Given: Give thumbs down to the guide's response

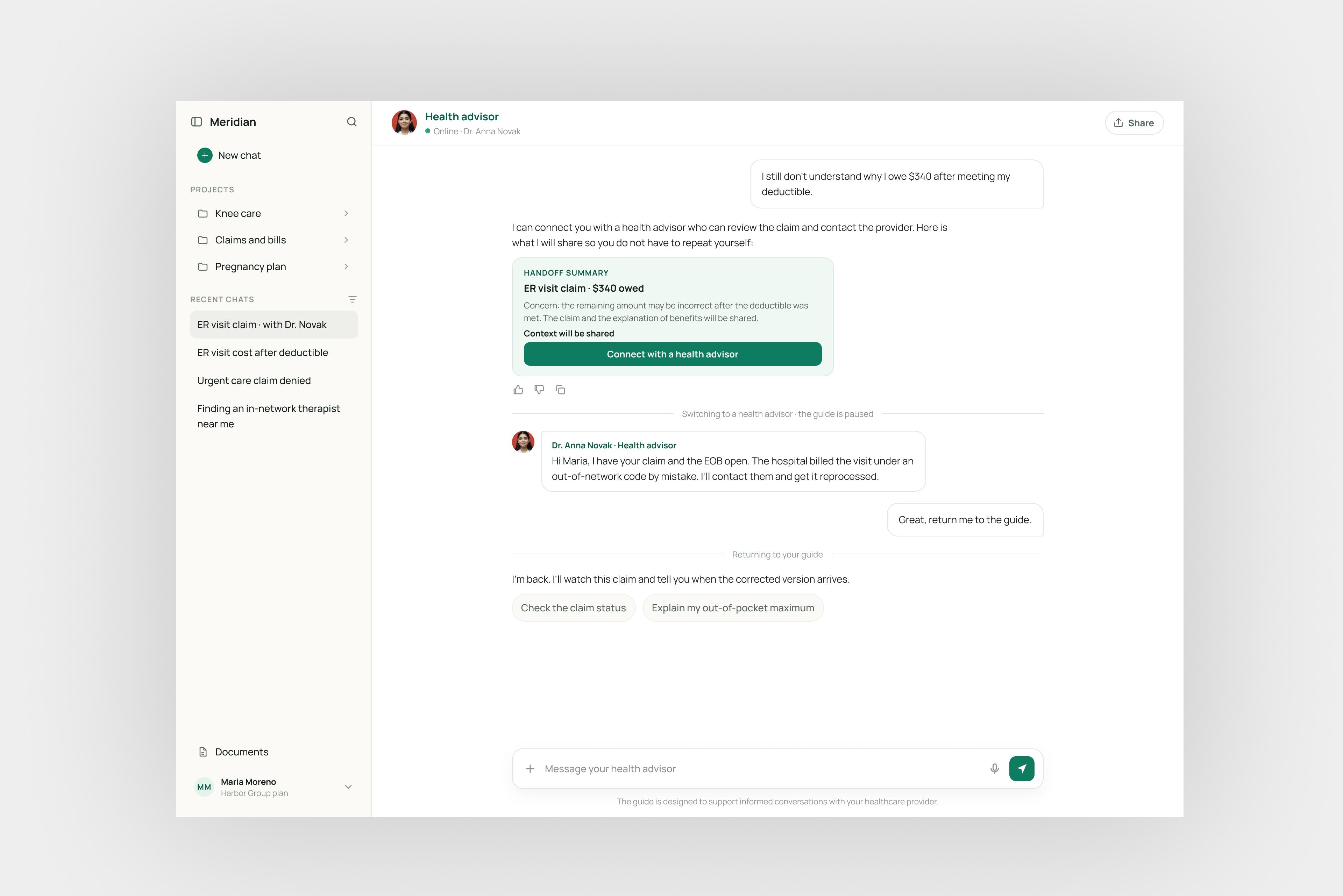Looking at the screenshot, I should point(540,390).
